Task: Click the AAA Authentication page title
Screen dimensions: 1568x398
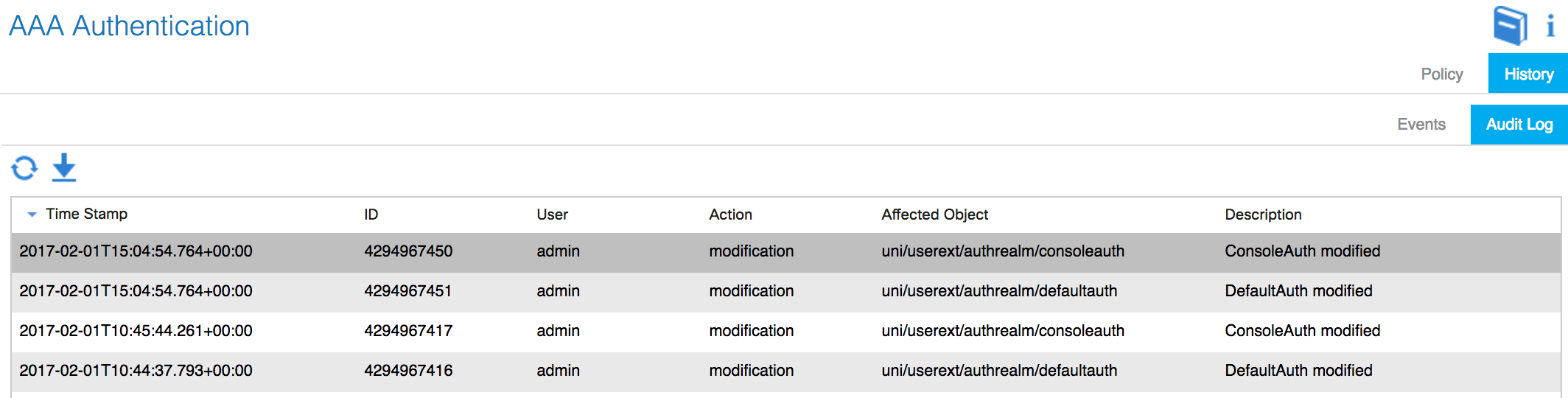Action: [129, 26]
